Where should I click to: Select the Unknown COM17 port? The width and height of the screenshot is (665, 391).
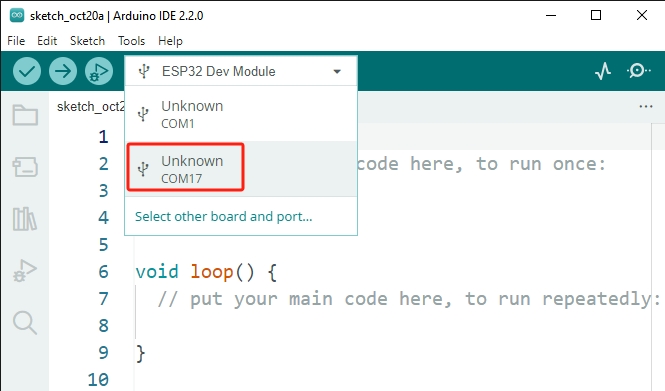tap(241, 169)
